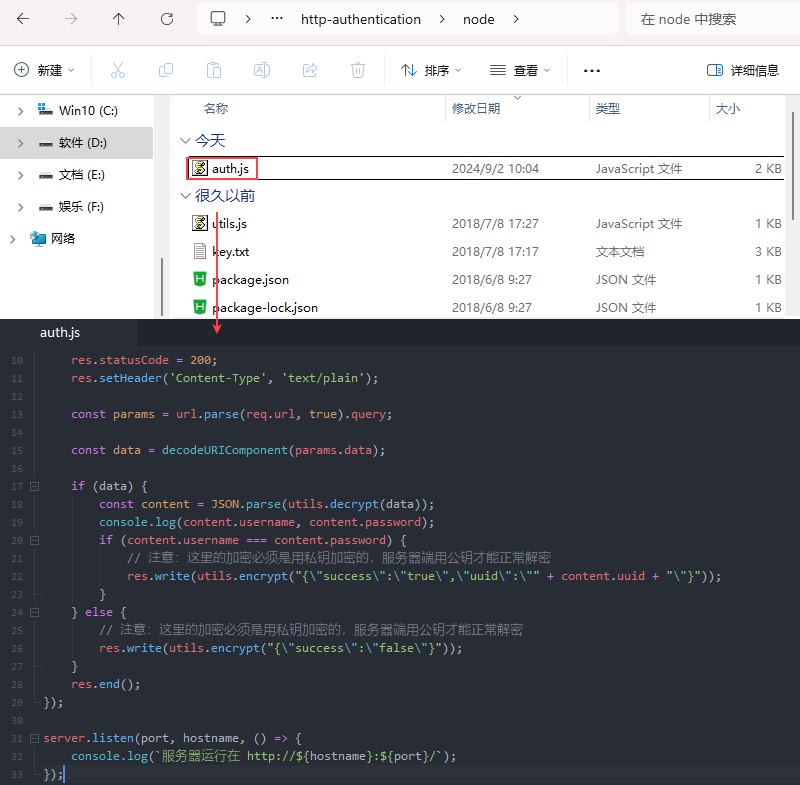Sort by the 类型 column header

[x=608, y=109]
